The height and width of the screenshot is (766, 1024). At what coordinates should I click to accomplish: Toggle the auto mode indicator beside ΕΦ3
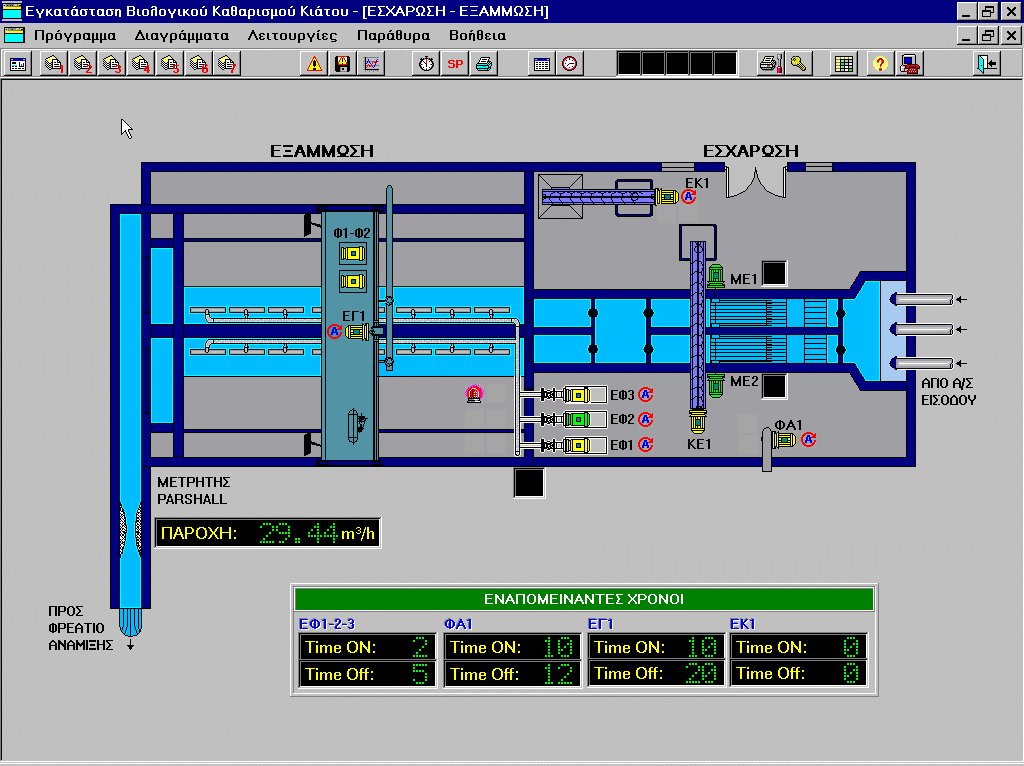click(646, 394)
